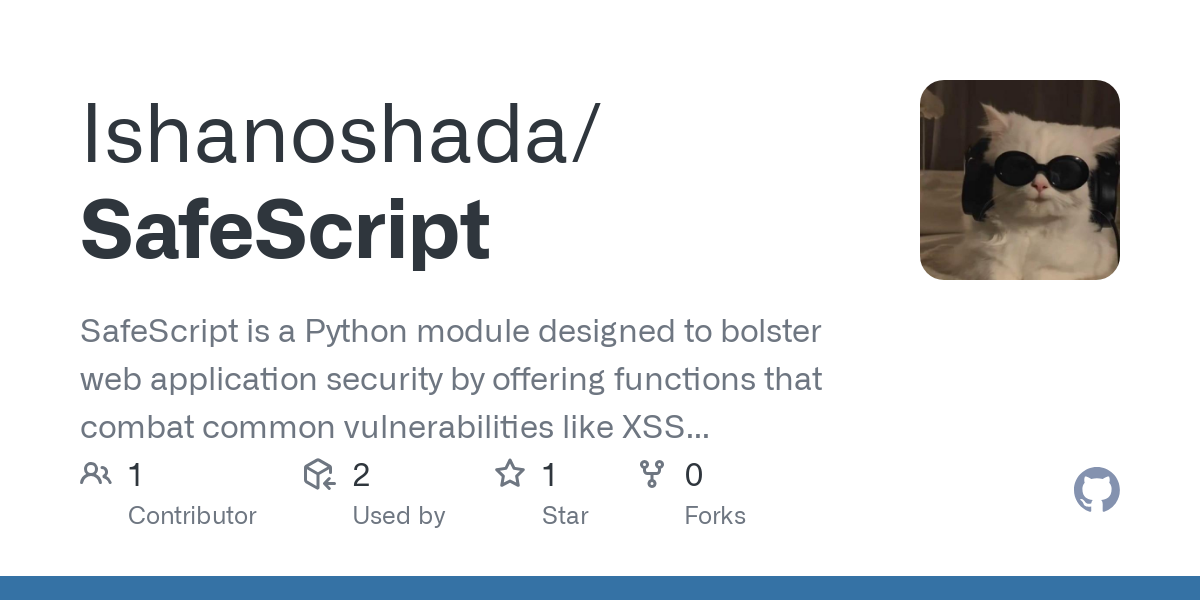Click the contributors people icon
Viewport: 1200px width, 600px height.
pyautogui.click(x=96, y=474)
